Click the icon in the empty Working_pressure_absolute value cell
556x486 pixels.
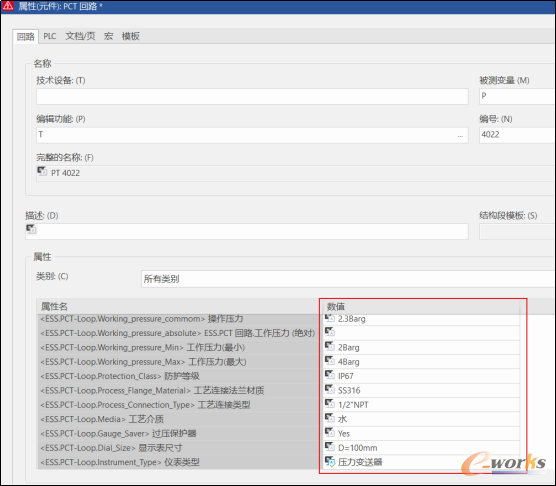tap(330, 332)
